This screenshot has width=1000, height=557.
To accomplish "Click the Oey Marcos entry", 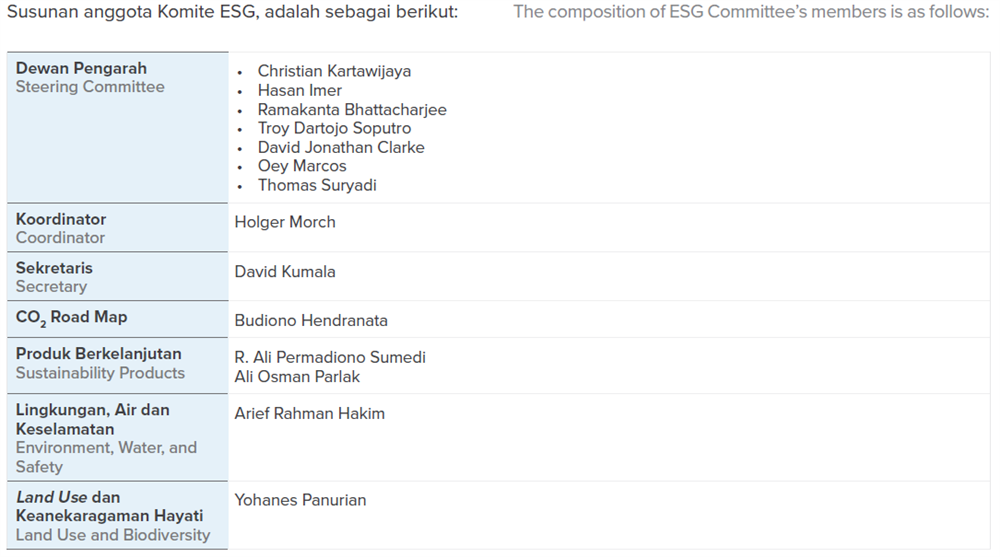I will pos(302,166).
